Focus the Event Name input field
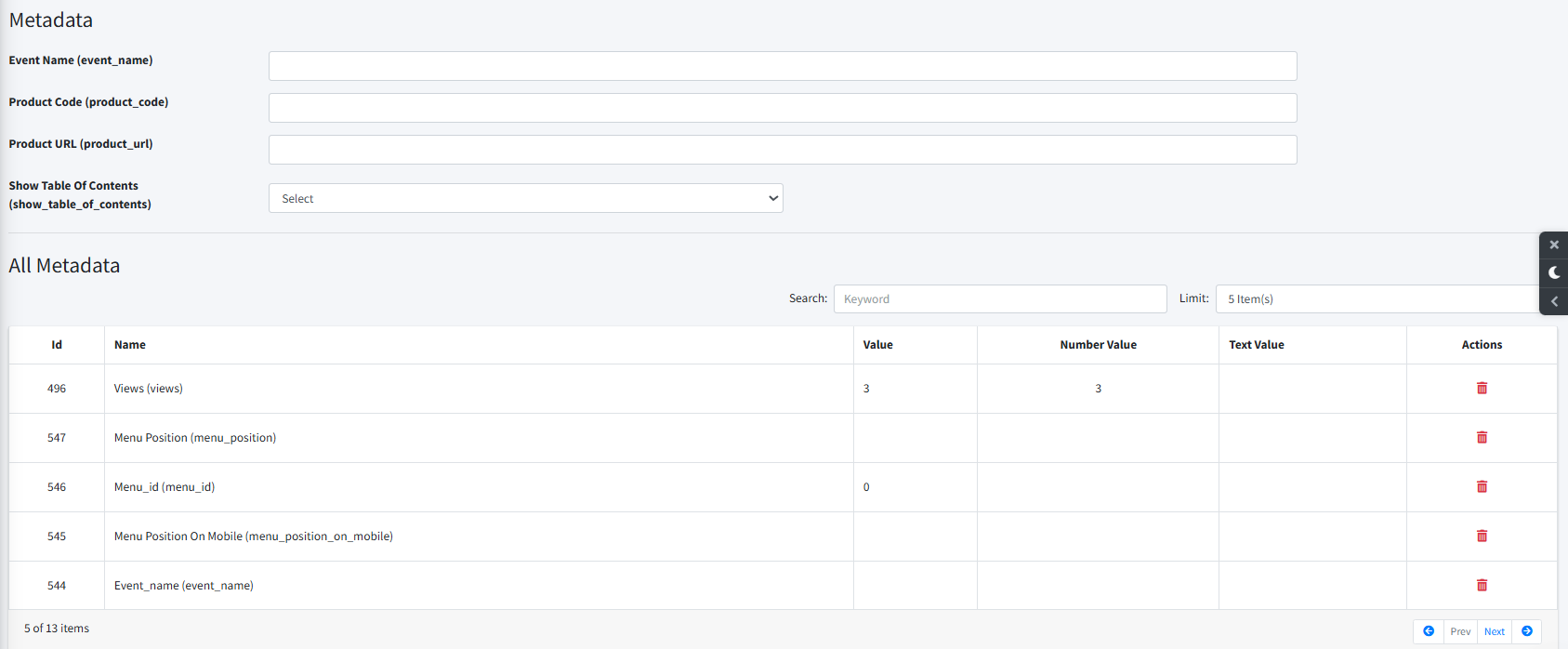1568x649 pixels. 783,66
